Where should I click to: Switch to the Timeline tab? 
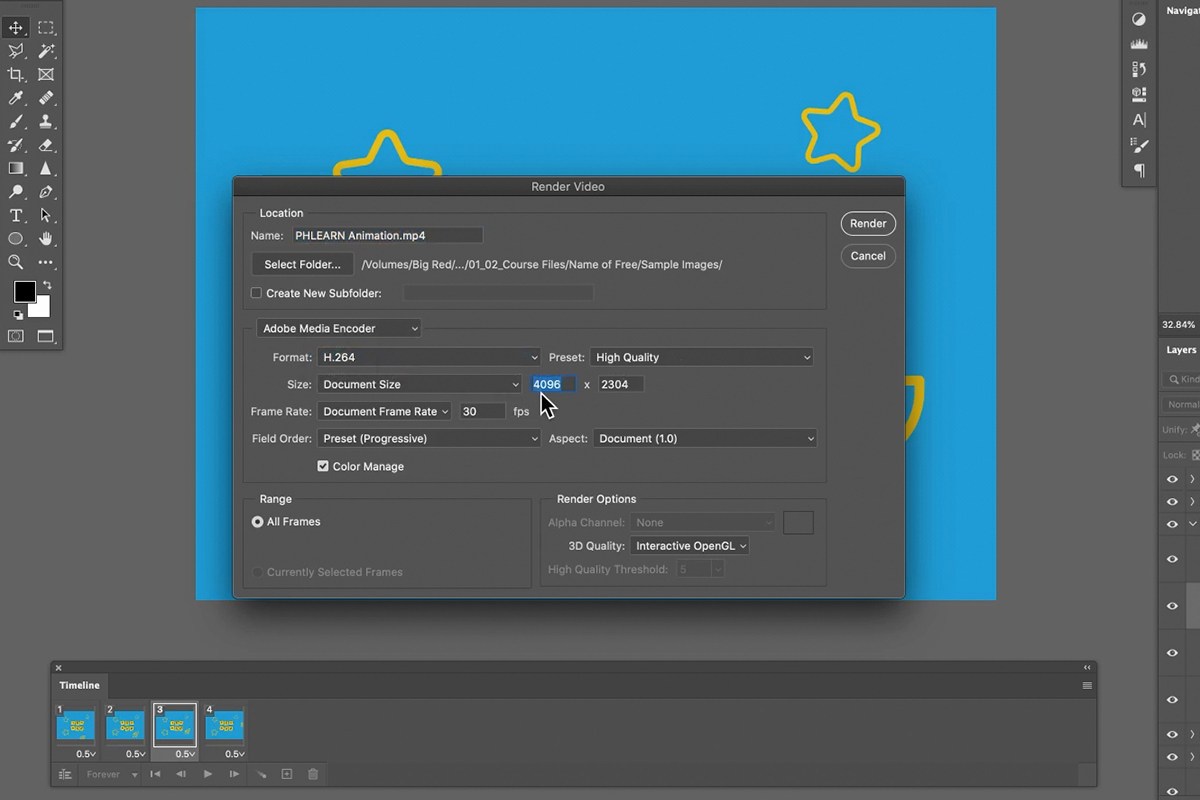[x=79, y=685]
